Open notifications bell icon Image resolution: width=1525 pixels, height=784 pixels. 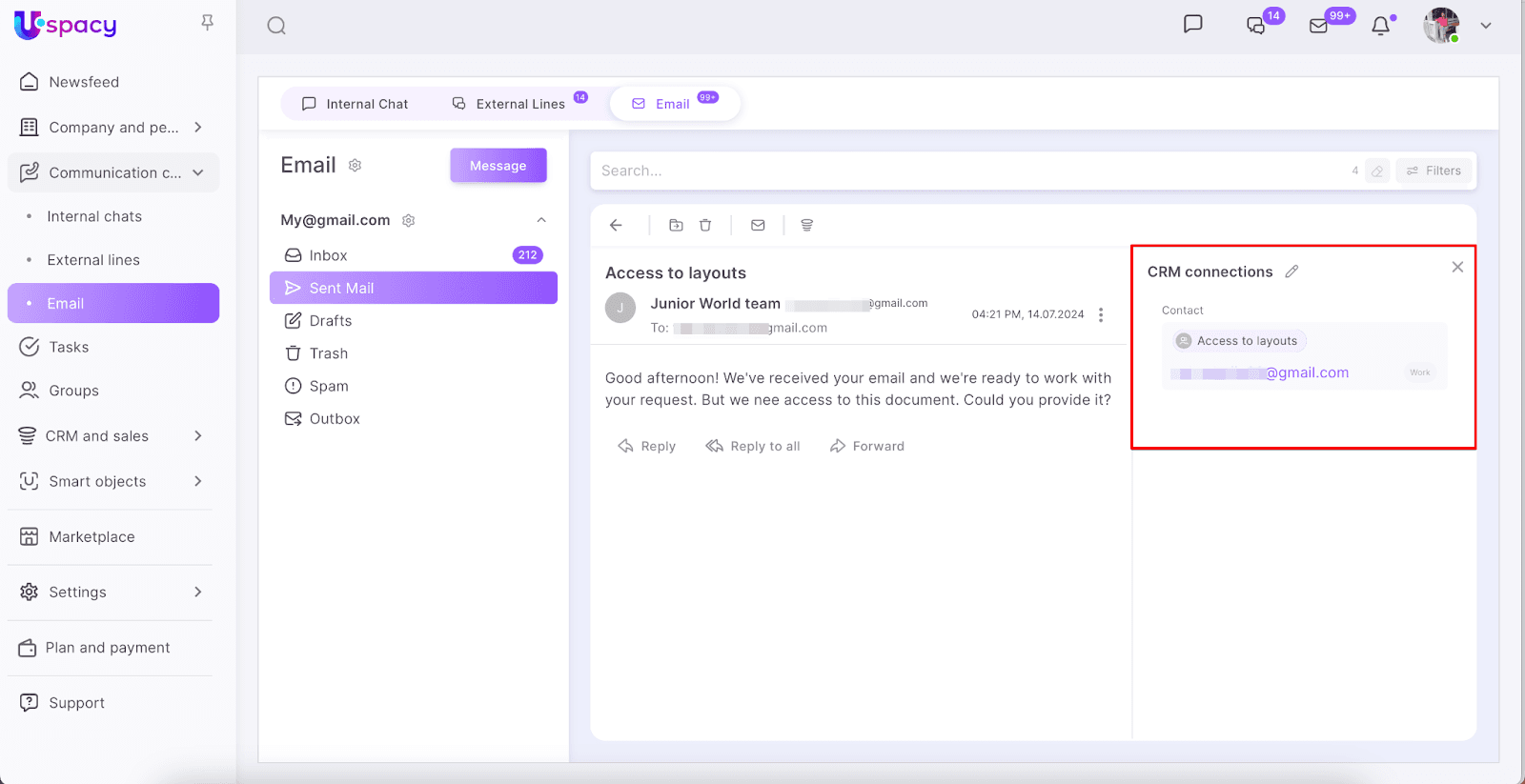[1380, 26]
